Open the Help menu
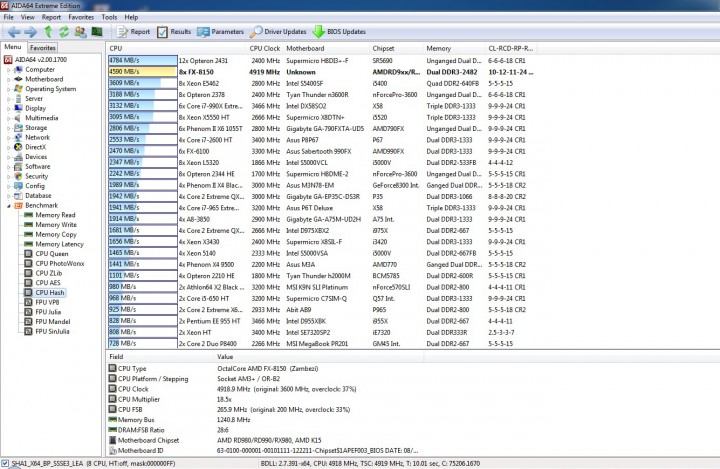Screen dimensions: 720x469 click(x=131, y=17)
